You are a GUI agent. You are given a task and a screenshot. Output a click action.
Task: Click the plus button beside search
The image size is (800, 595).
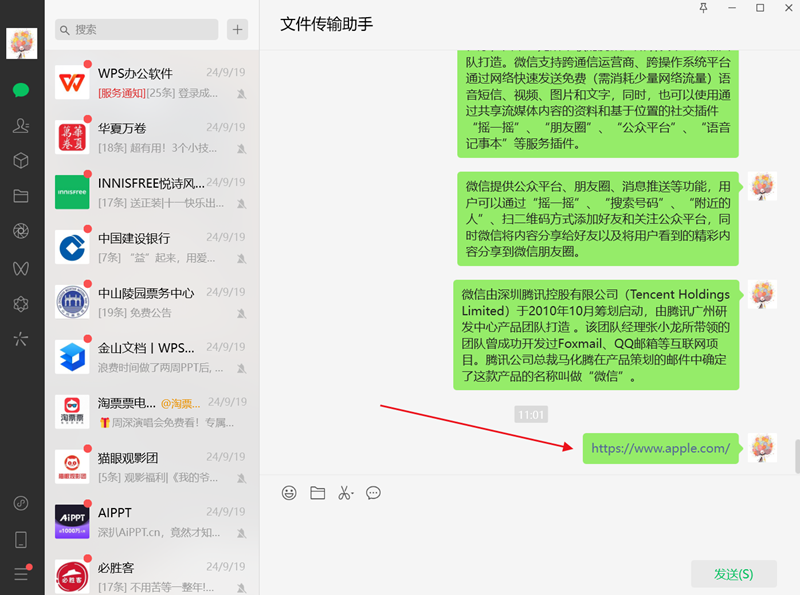(x=237, y=30)
